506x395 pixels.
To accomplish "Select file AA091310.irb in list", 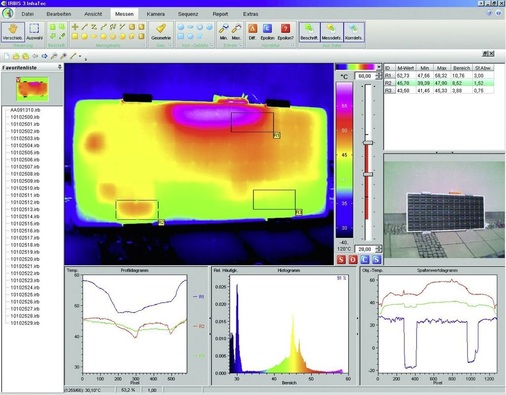I will [x=25, y=110].
